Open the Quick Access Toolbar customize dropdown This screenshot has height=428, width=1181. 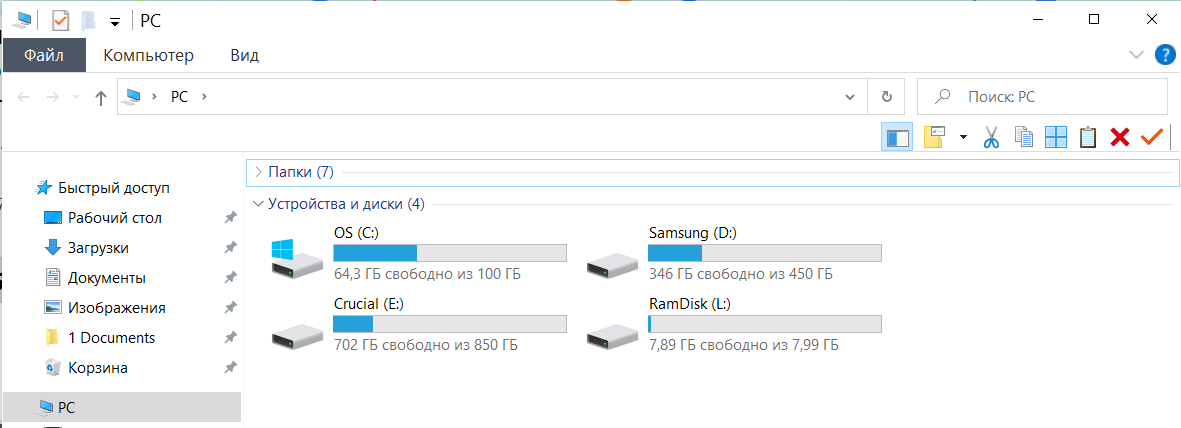pyautogui.click(x=115, y=21)
